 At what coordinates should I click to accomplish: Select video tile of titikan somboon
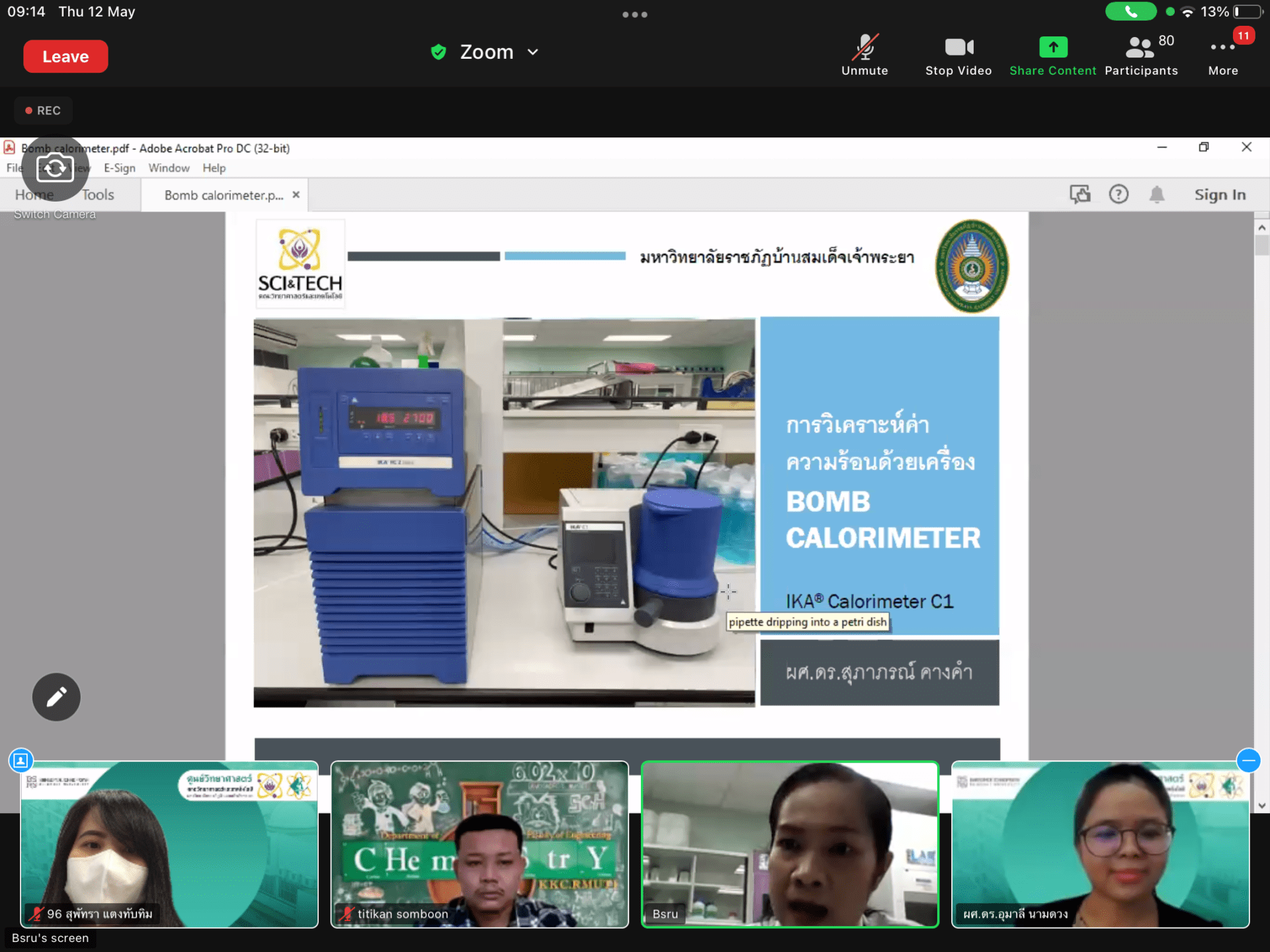pos(480,845)
